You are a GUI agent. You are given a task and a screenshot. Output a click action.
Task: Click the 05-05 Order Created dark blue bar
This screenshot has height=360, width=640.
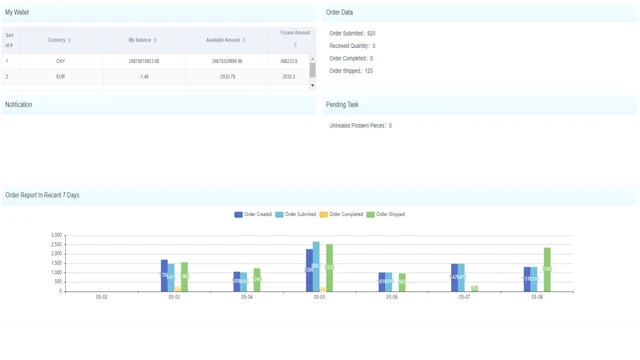[309, 270]
